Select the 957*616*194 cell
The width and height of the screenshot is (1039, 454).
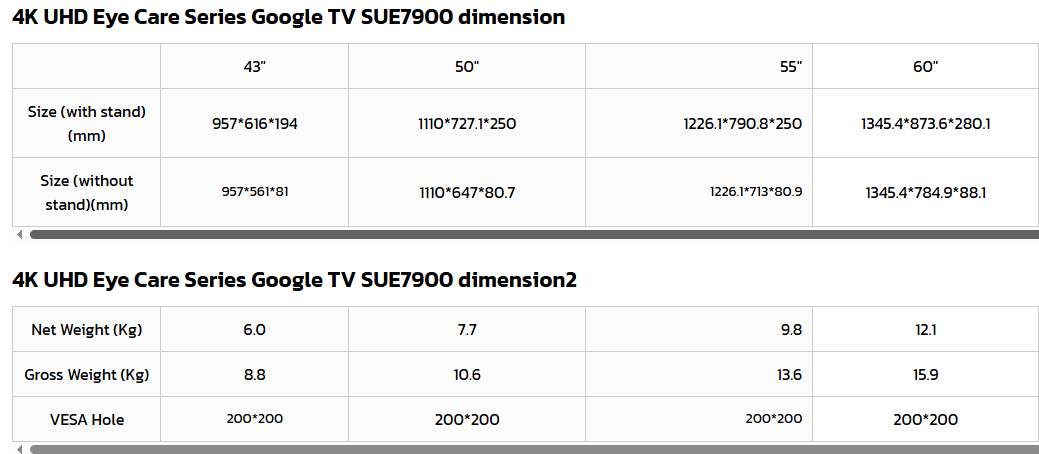254,124
